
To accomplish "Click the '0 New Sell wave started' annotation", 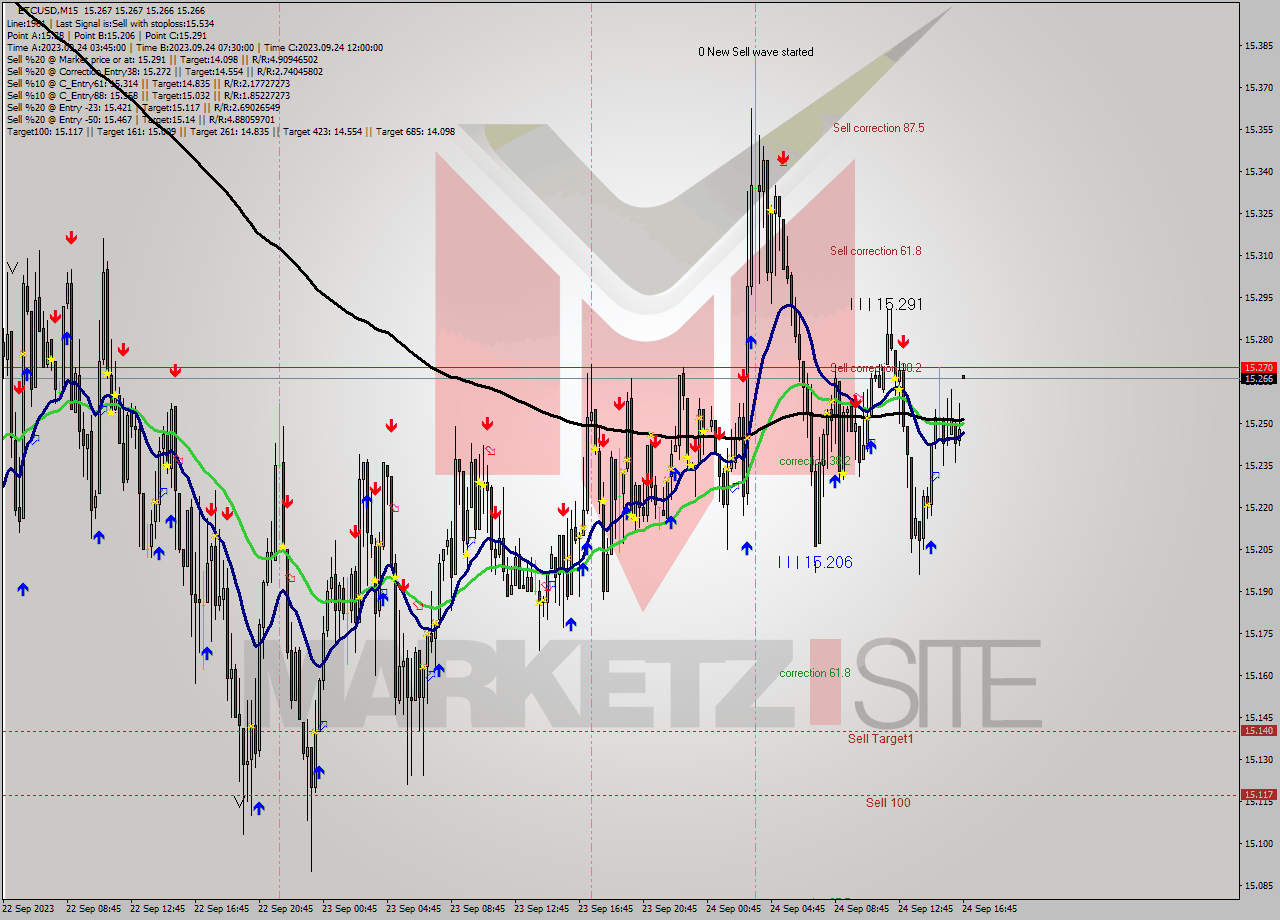I will tap(756, 52).
